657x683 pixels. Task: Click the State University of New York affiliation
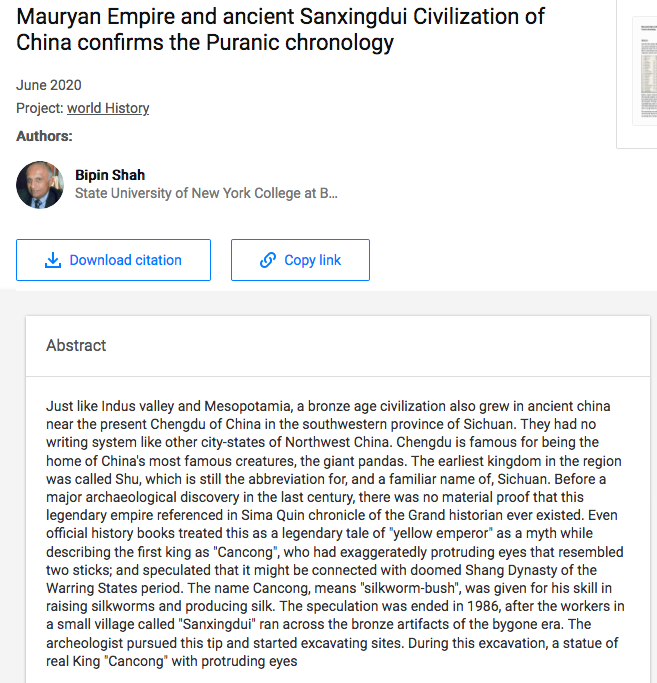[206, 193]
